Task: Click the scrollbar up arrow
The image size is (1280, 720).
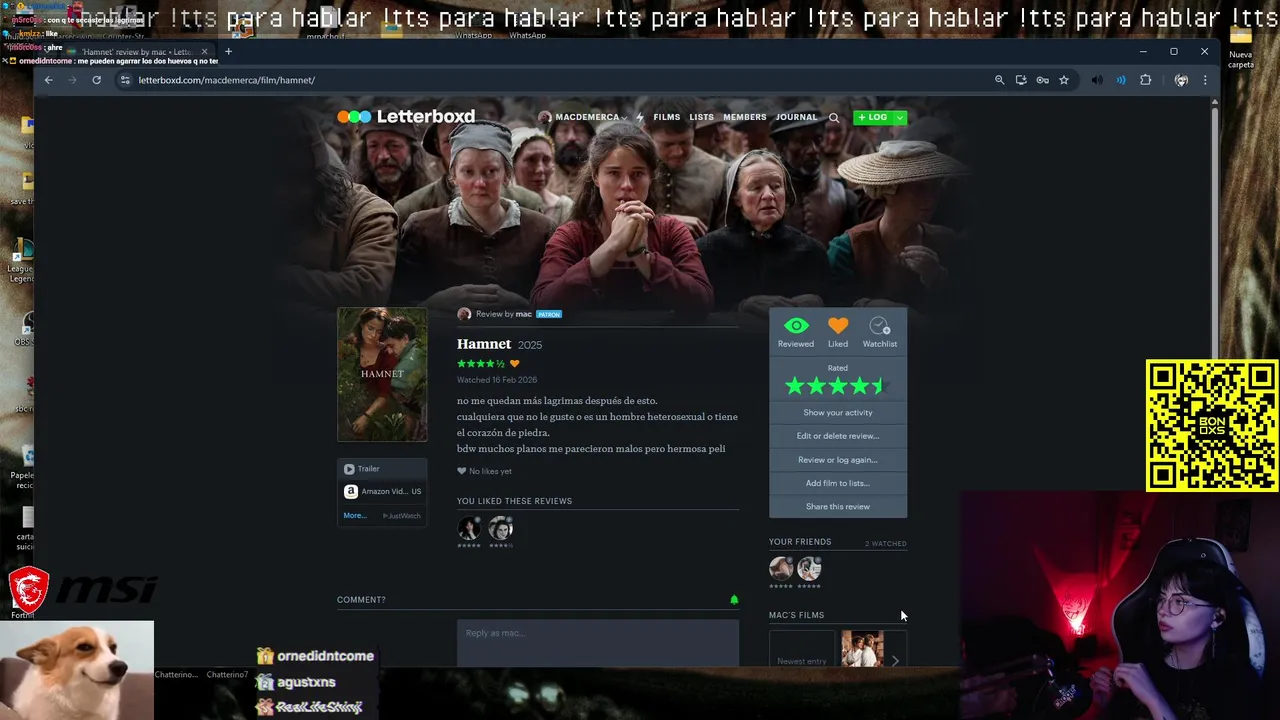Action: (1215, 101)
